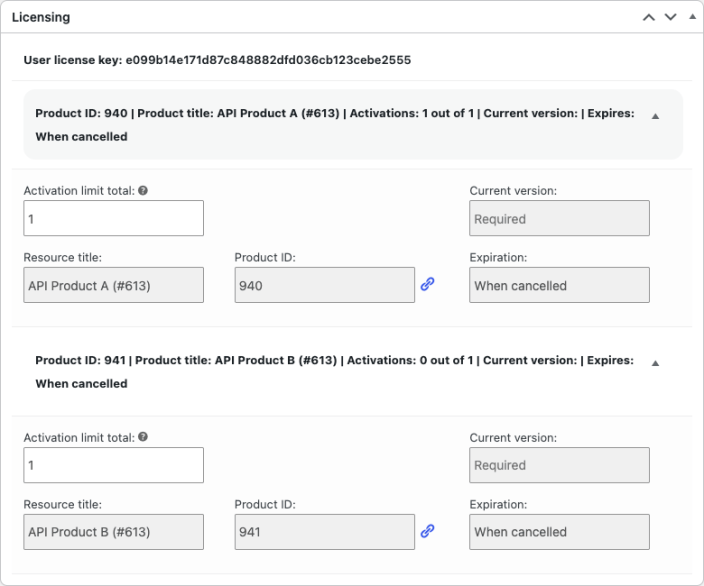Screen dimensions: 704x586
Task: Edit the activation limit field for API Product A
Action: click(114, 218)
